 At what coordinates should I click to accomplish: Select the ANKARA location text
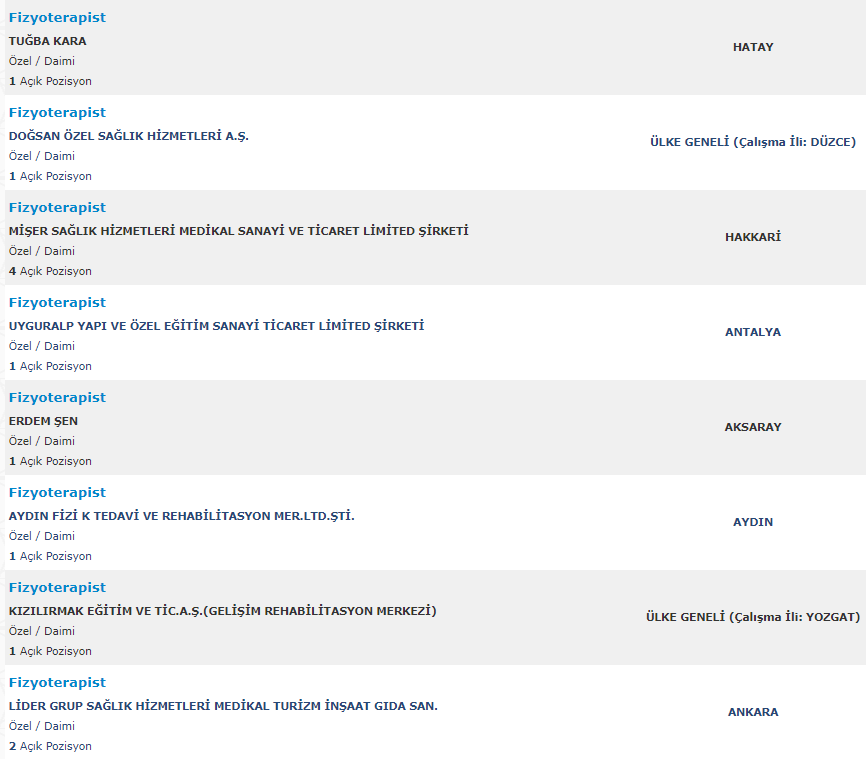pyautogui.click(x=753, y=712)
